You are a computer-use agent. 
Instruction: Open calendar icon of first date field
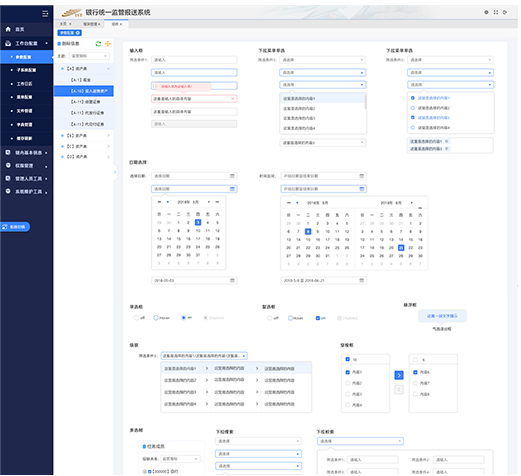232,176
